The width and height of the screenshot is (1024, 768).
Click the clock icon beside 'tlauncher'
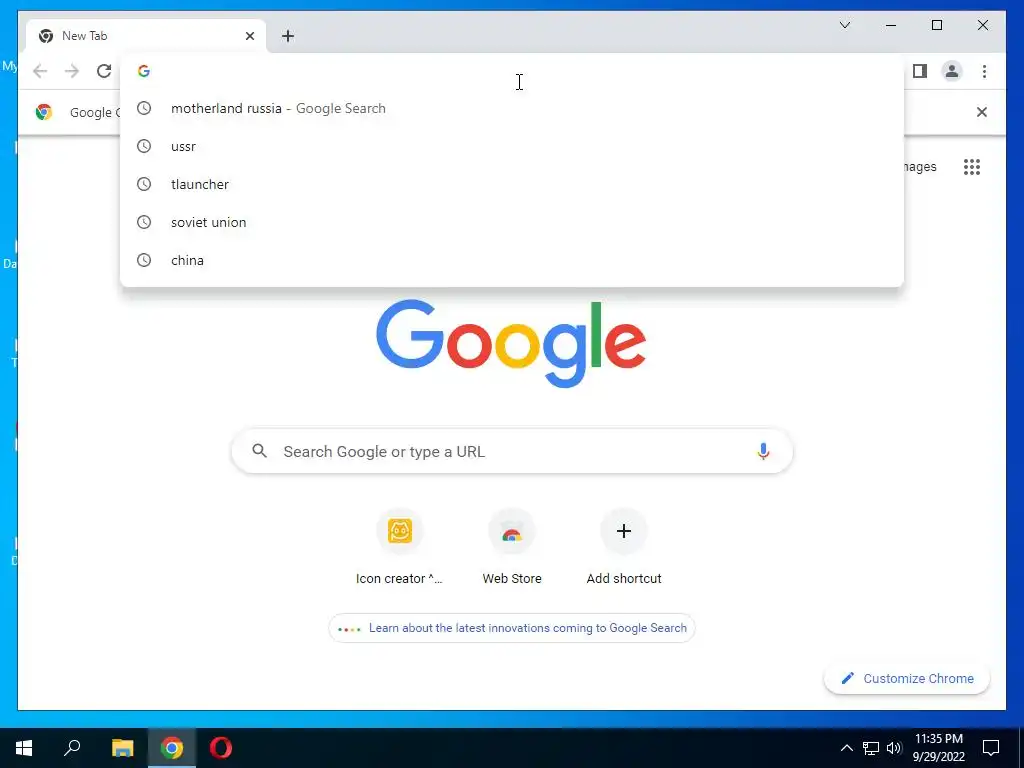(x=144, y=184)
